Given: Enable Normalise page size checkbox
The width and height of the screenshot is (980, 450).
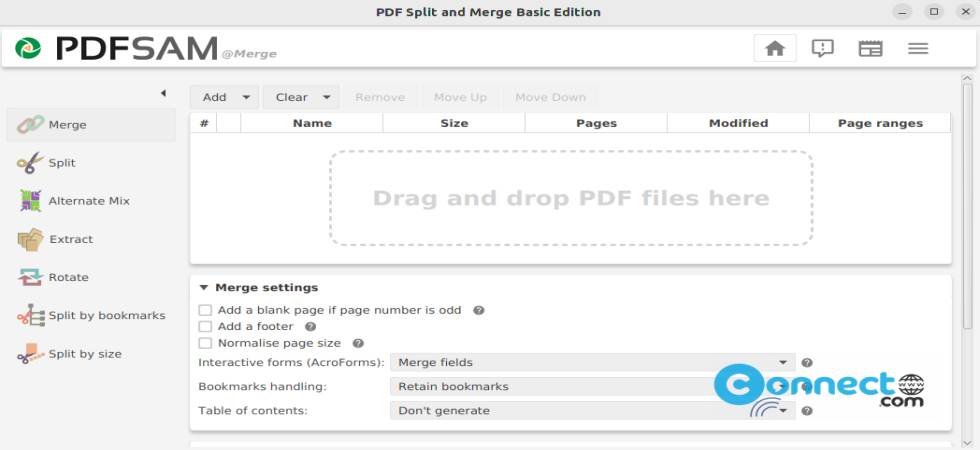Looking at the screenshot, I should (205, 343).
